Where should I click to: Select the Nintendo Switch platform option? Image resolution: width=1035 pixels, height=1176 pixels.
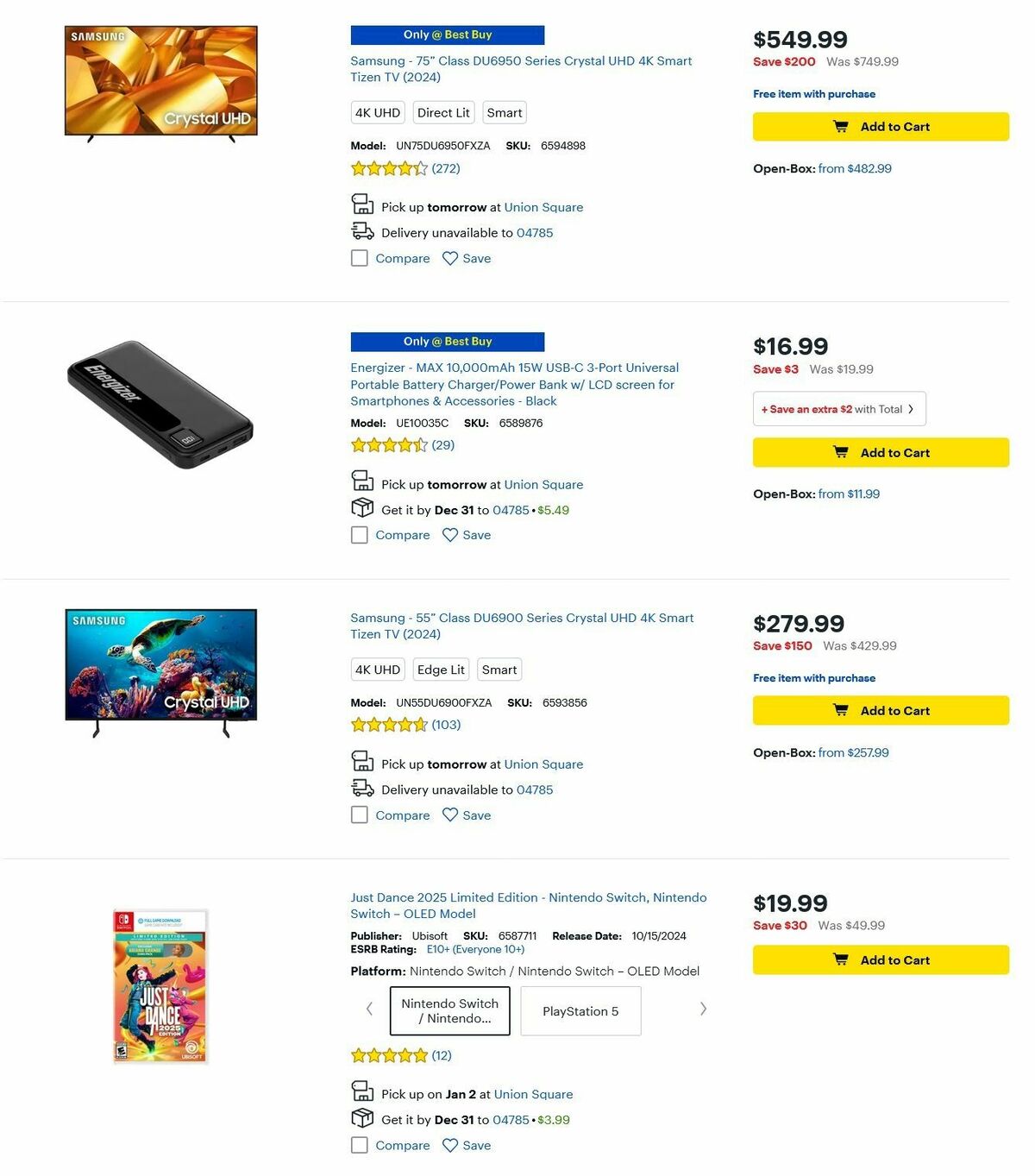448,1010
